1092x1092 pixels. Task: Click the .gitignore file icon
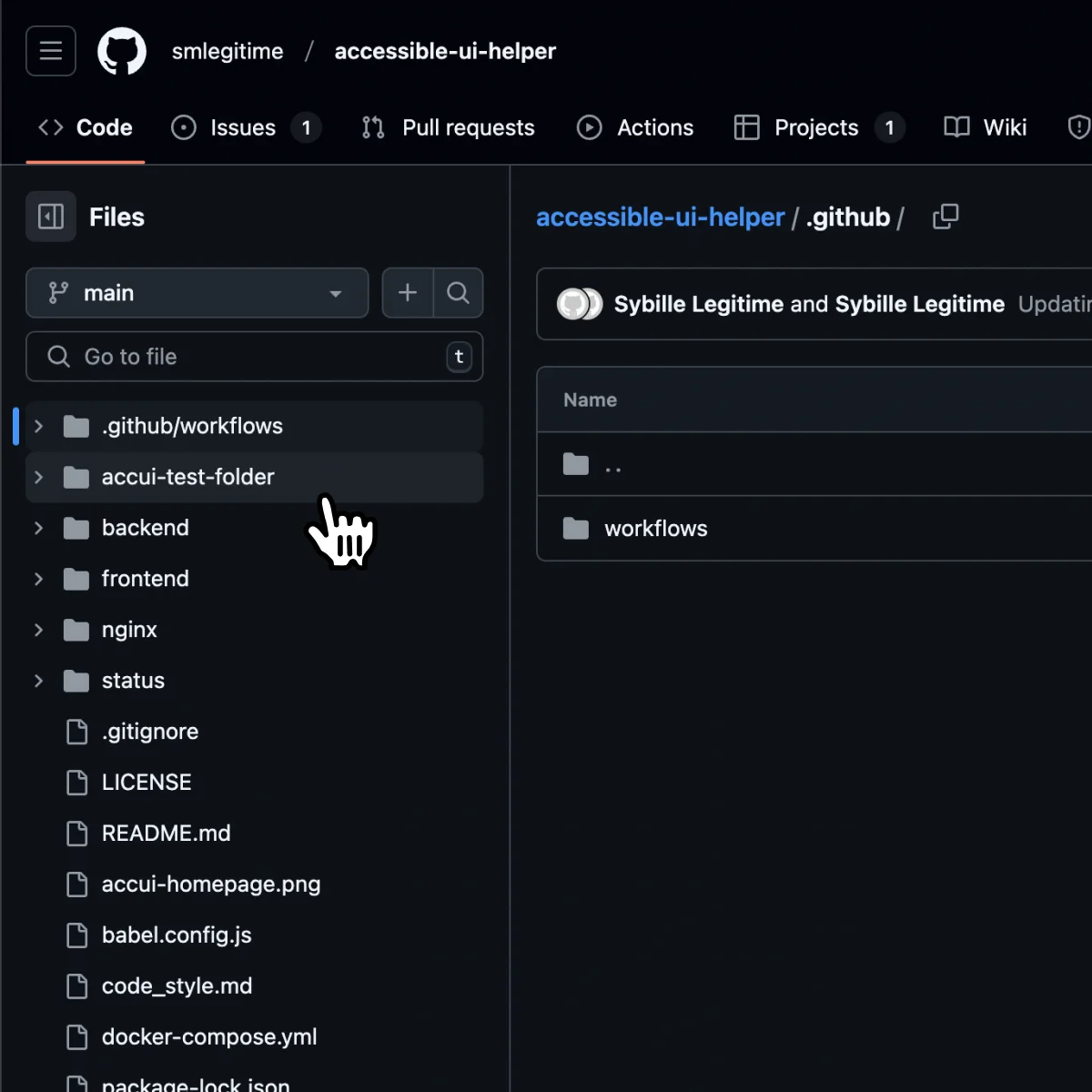point(77,732)
